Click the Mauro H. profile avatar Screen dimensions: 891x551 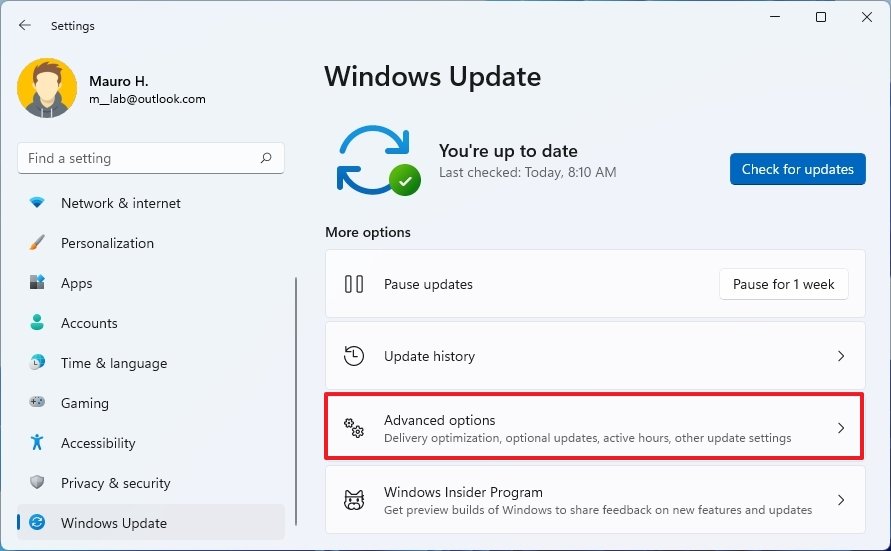click(x=47, y=88)
